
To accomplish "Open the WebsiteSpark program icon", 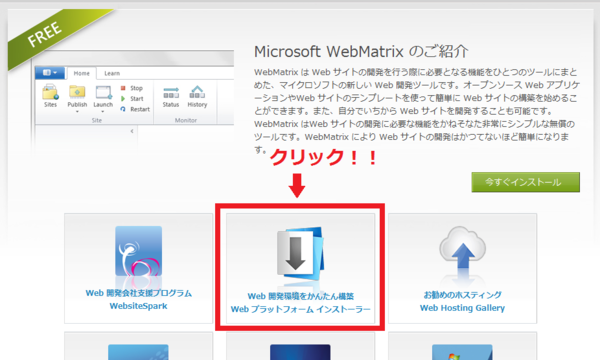I will tap(139, 251).
